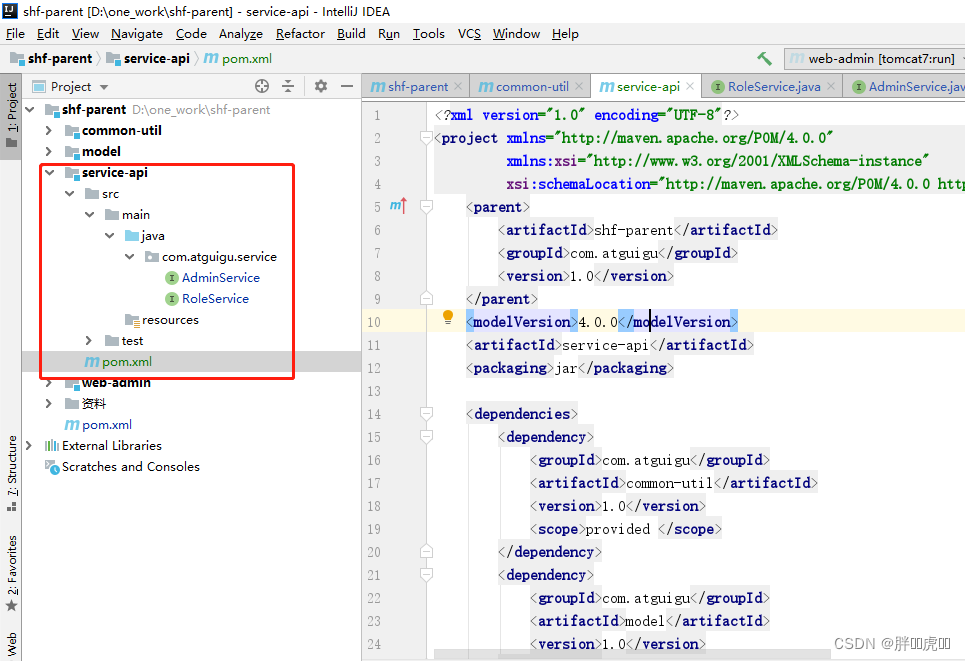The height and width of the screenshot is (661, 965).
Task: Collapse the service-api module node
Action: (49, 173)
